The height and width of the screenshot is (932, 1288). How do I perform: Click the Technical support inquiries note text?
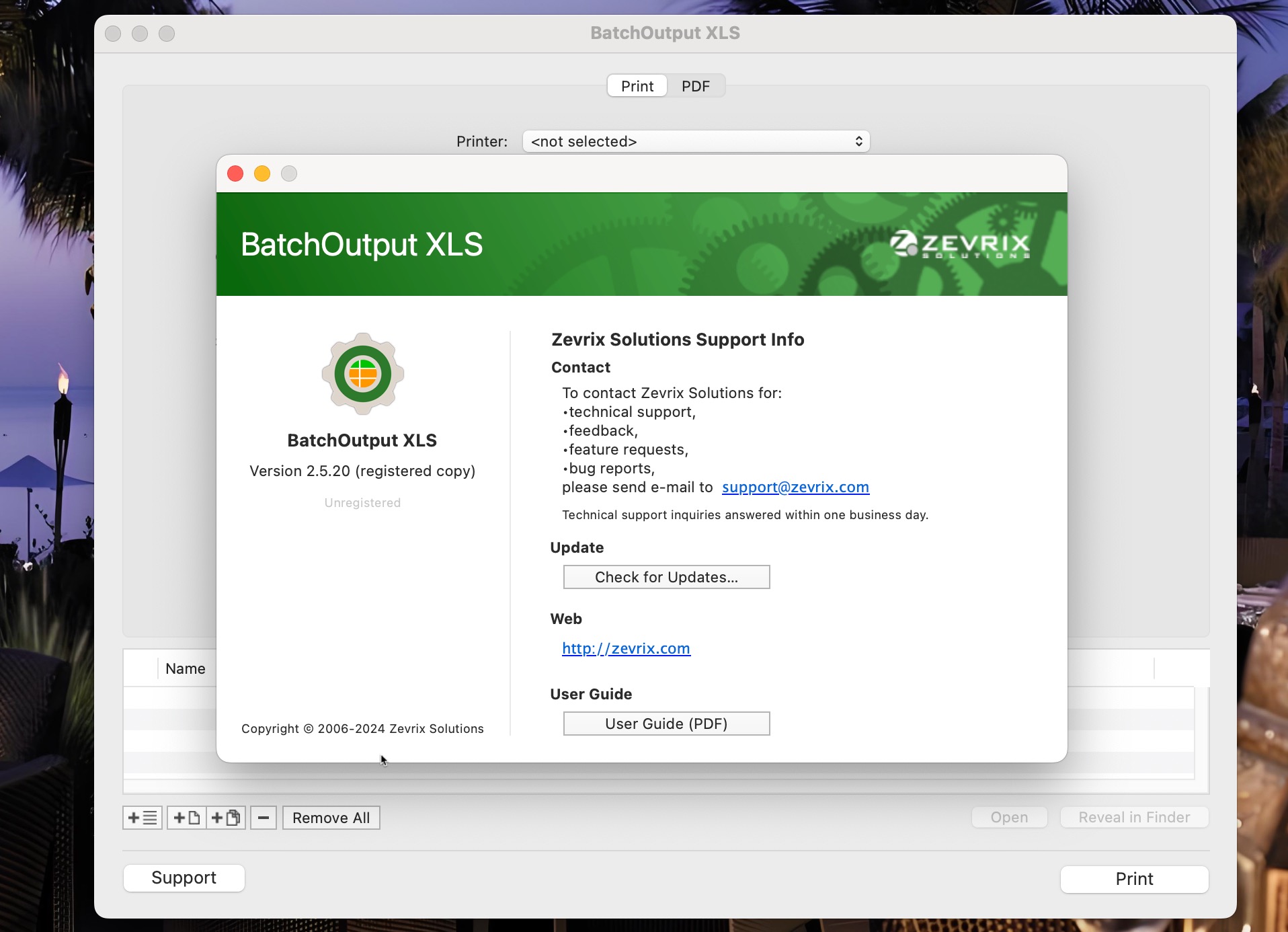(x=745, y=514)
